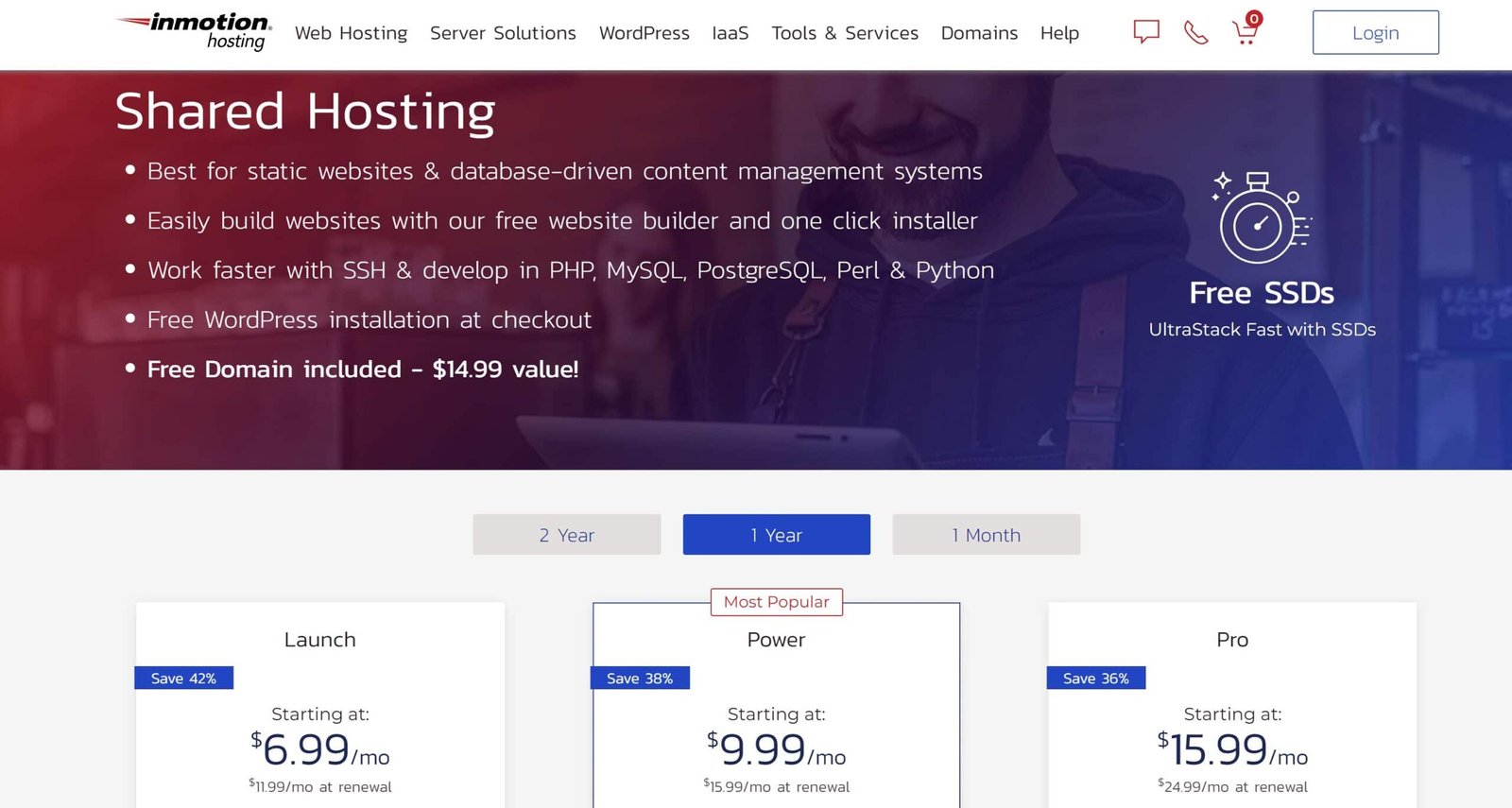
Task: Click the Most Popular badge
Action: coord(777,602)
